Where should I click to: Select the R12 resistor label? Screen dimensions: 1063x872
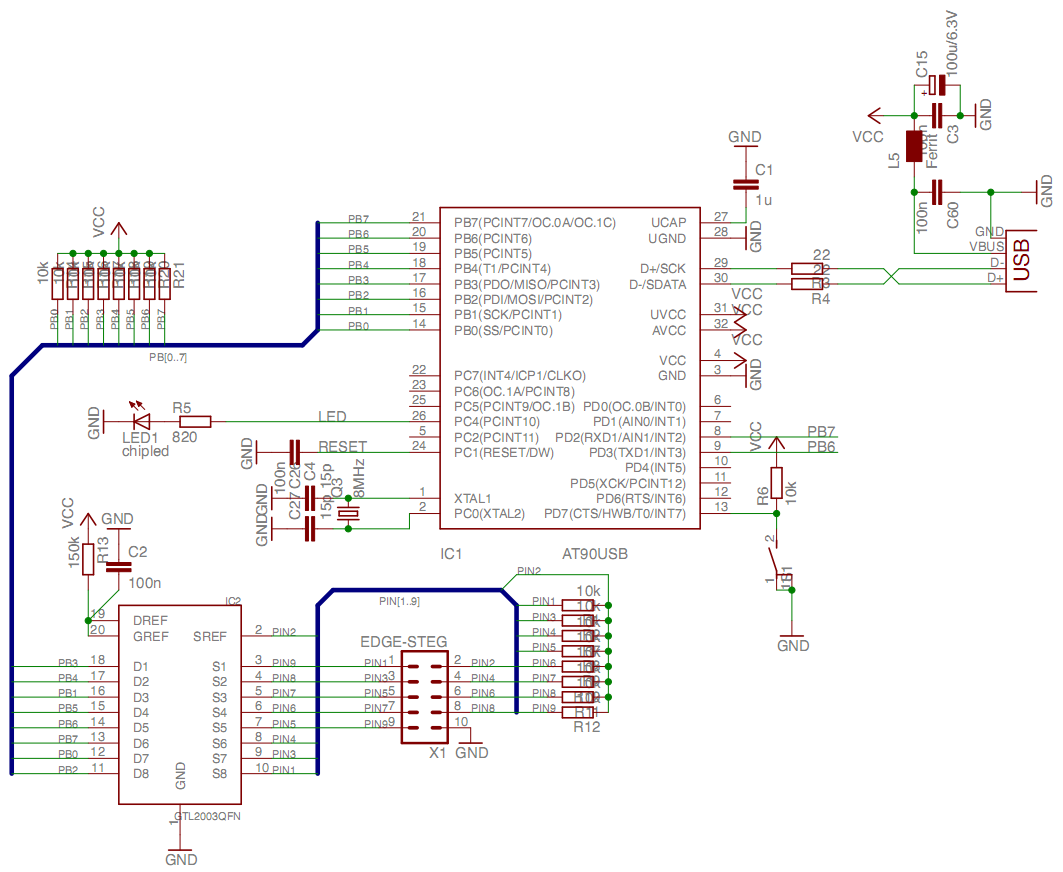[586, 727]
